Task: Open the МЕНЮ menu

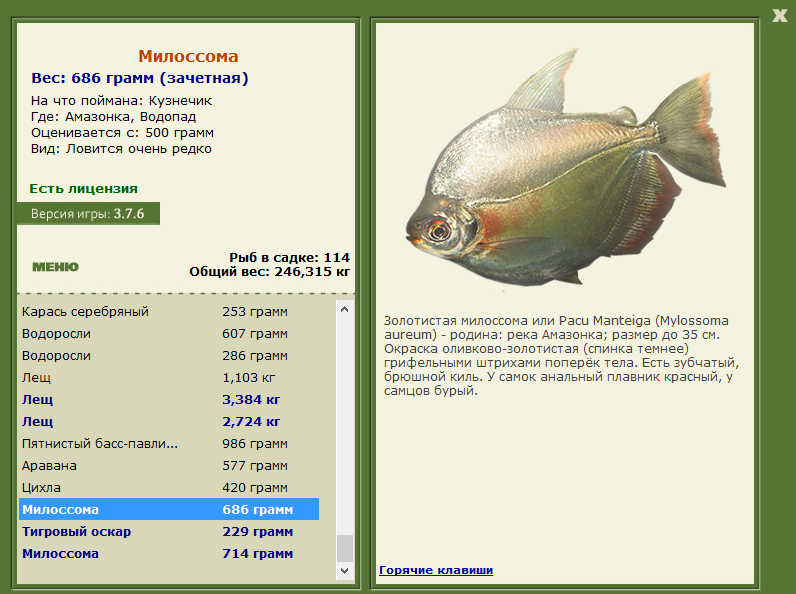Action: point(55,267)
